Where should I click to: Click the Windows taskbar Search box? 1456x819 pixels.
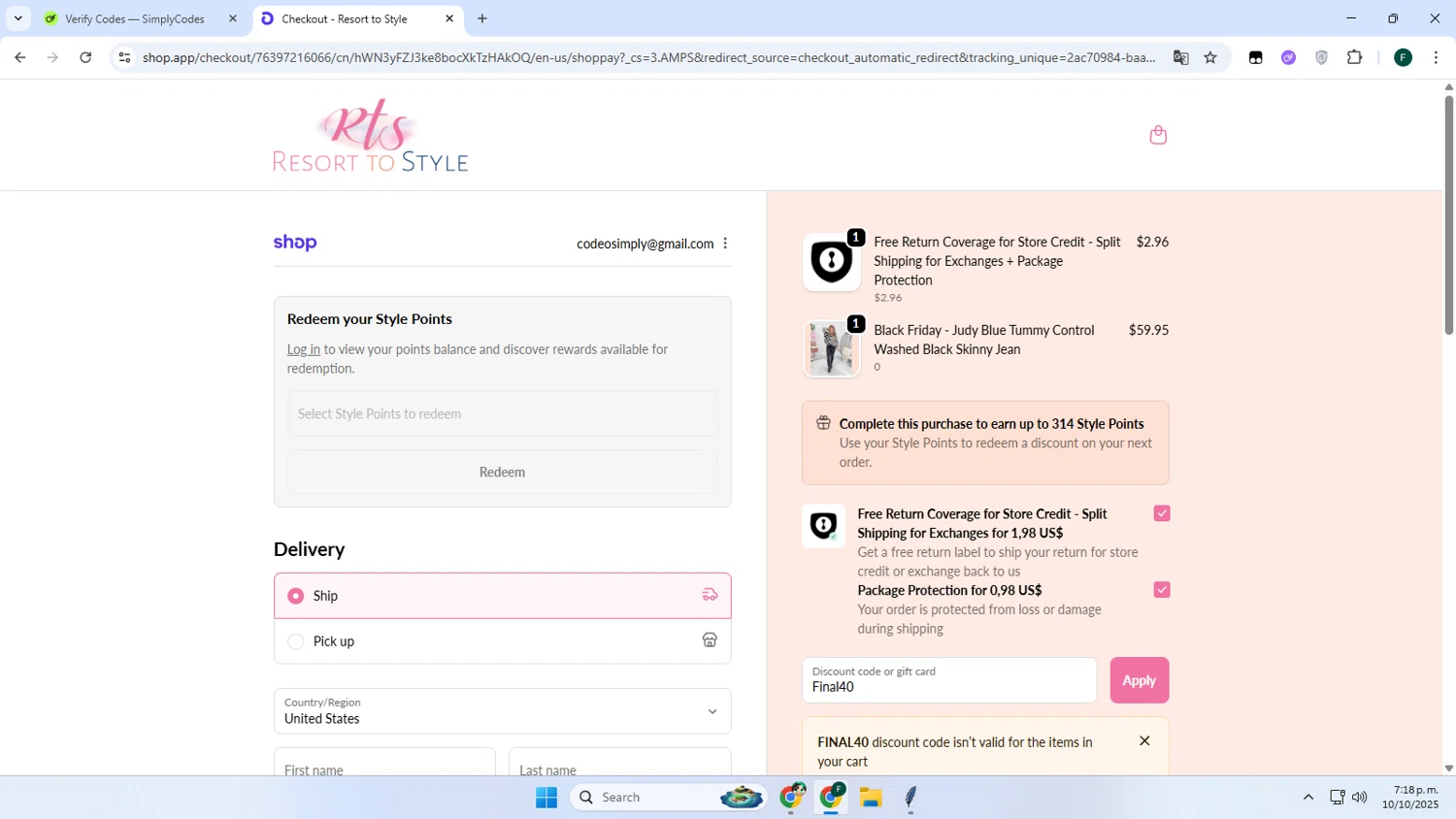coord(670,797)
